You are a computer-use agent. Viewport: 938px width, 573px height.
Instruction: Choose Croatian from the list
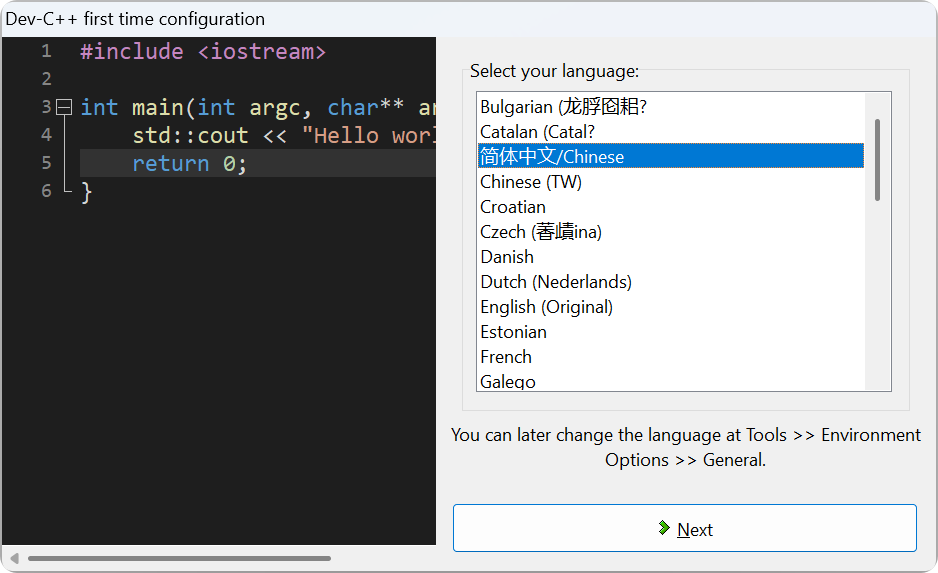[671, 206]
